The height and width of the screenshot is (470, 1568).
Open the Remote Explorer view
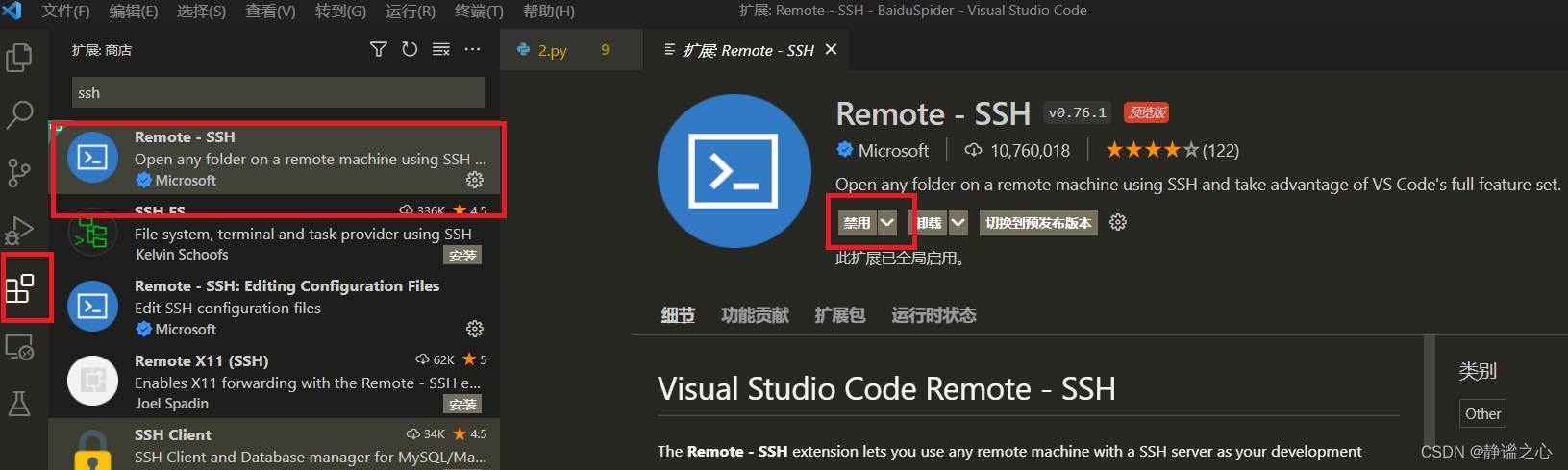pos(19,347)
